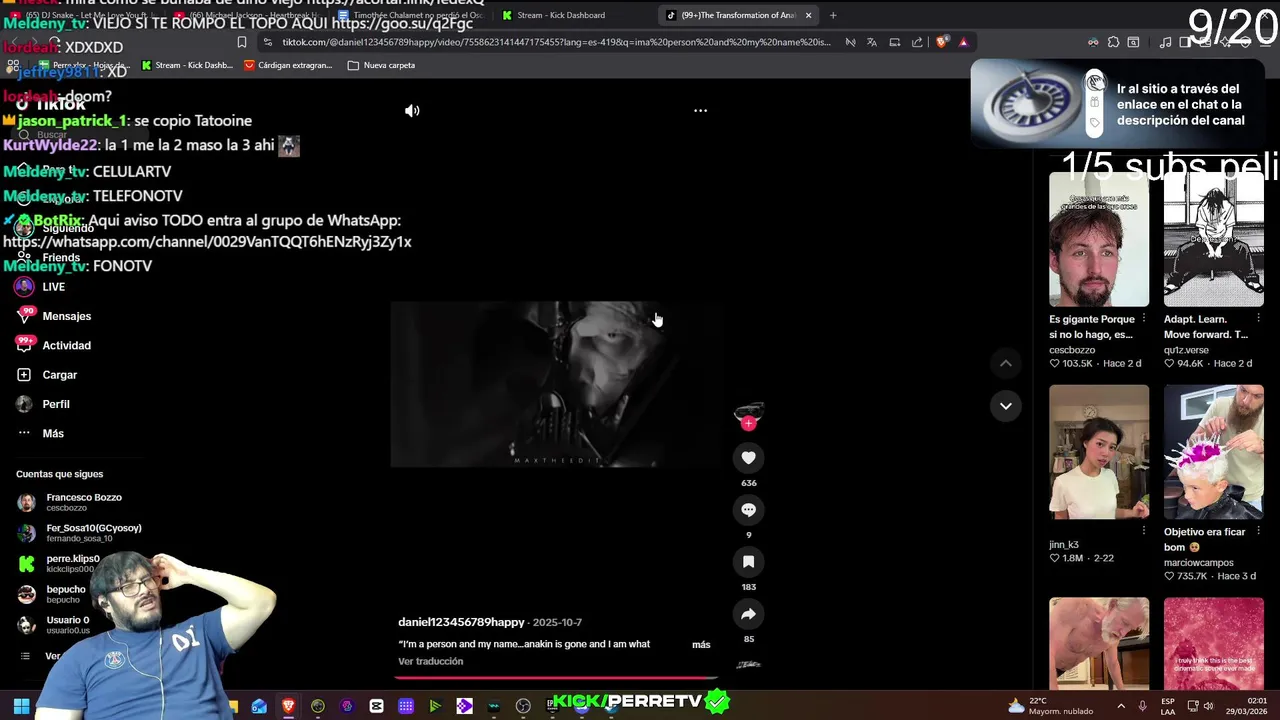The image size is (1280, 720).
Task: Click the Brave Rewards triangle icon
Action: (963, 42)
